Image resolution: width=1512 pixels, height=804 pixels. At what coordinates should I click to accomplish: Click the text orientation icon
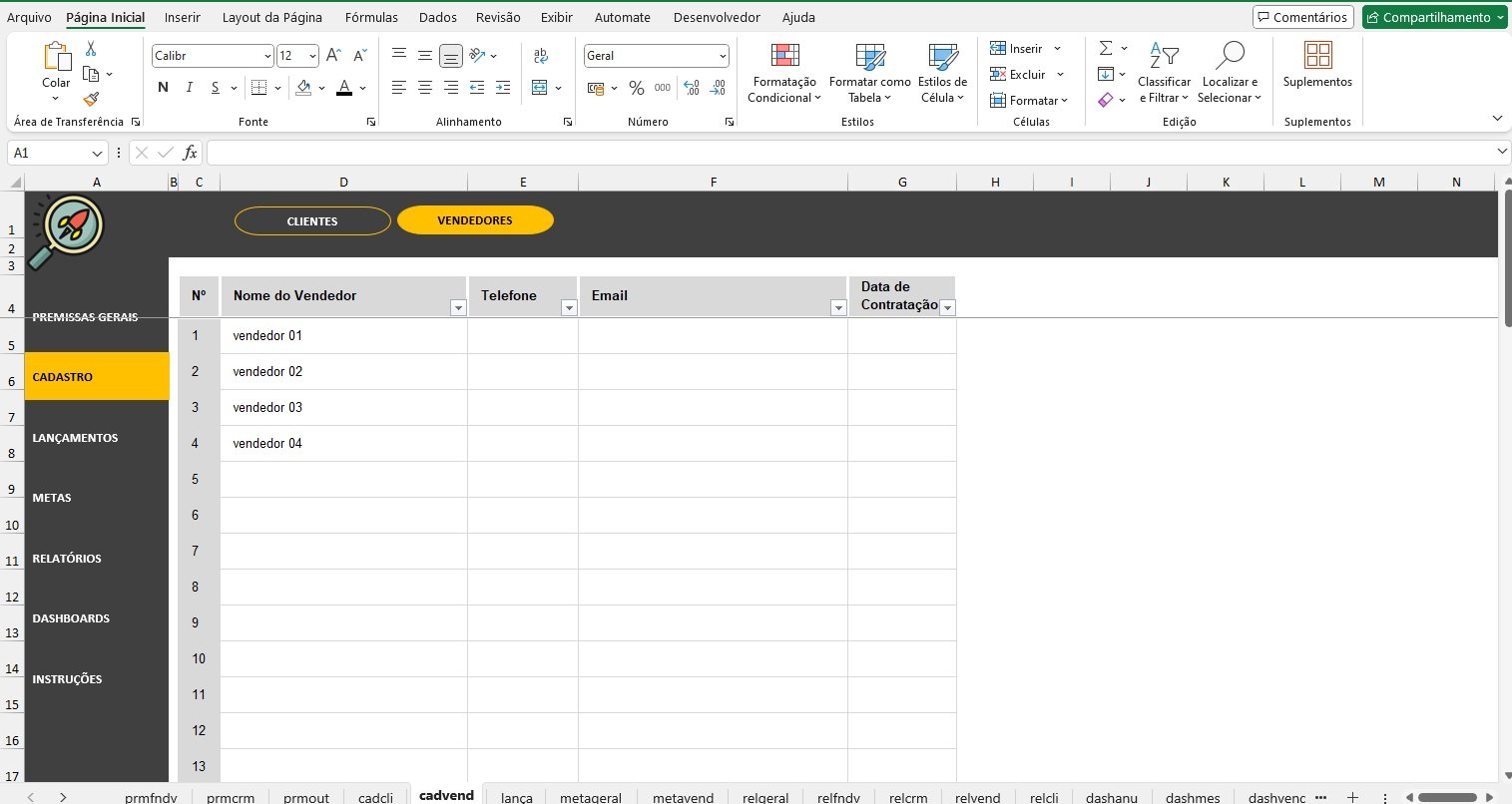(x=477, y=56)
